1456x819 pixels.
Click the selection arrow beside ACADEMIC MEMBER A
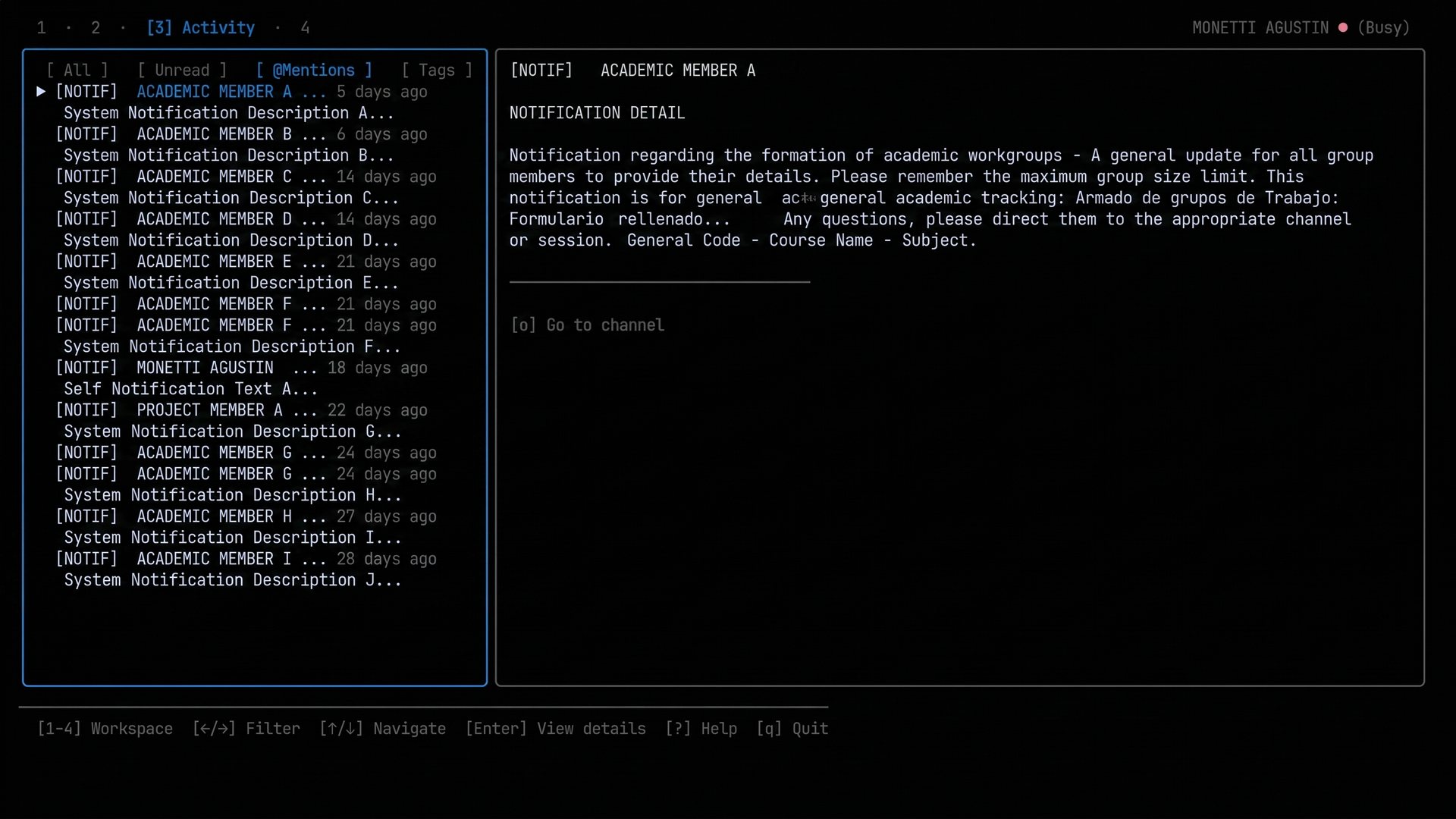[x=41, y=92]
